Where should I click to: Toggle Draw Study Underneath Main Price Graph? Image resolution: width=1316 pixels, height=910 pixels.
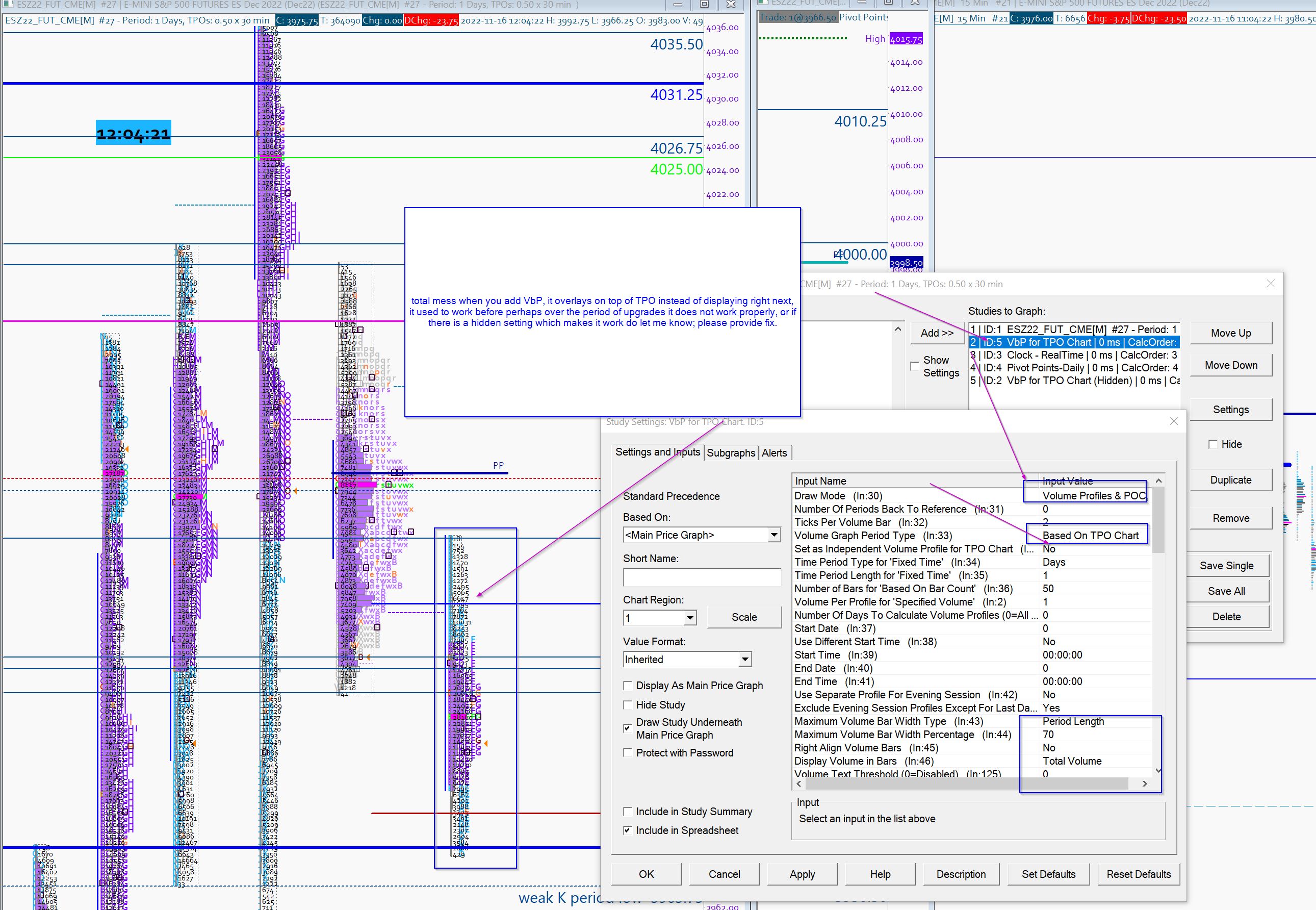[628, 728]
